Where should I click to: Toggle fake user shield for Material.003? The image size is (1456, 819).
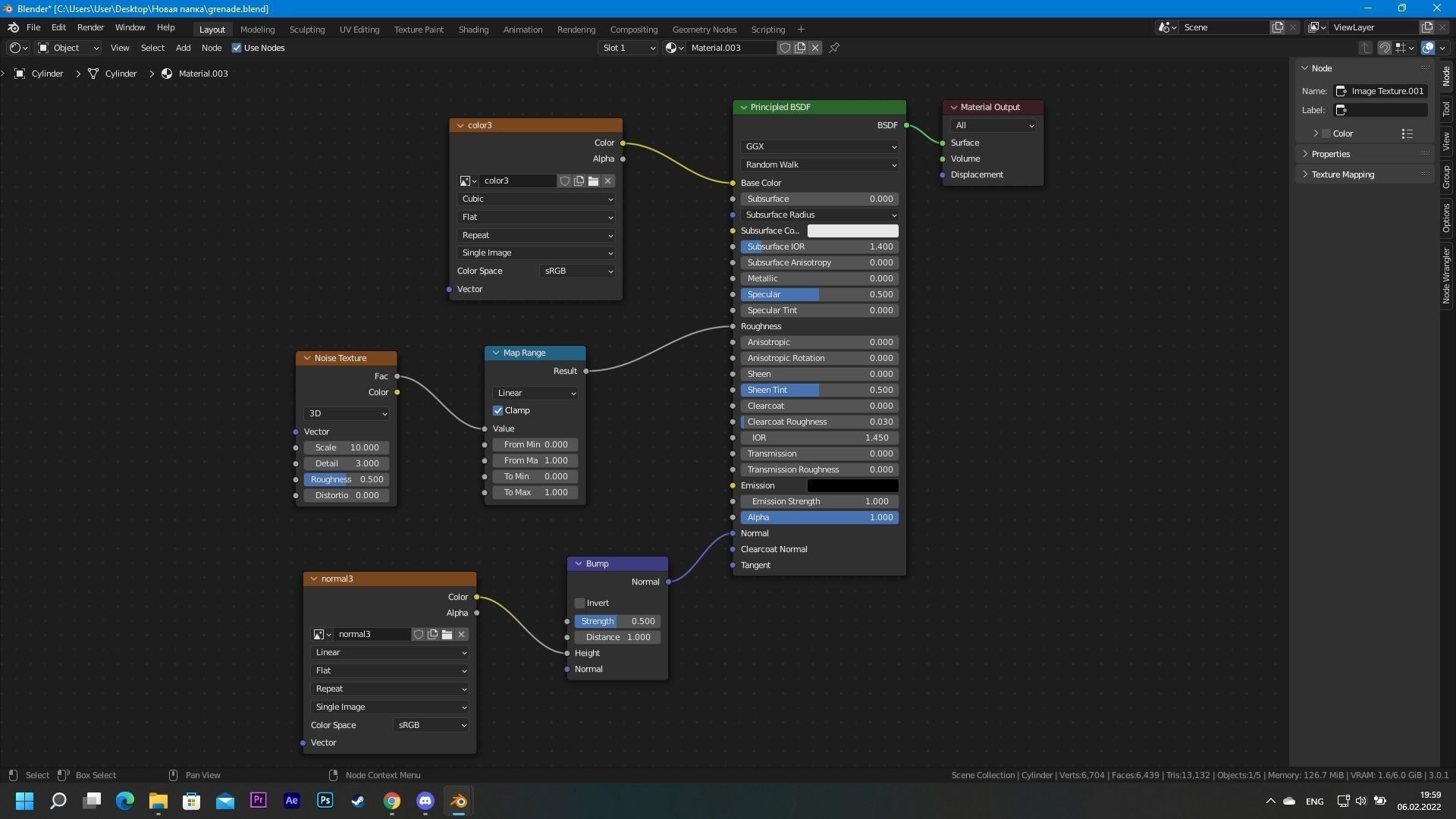[x=786, y=48]
